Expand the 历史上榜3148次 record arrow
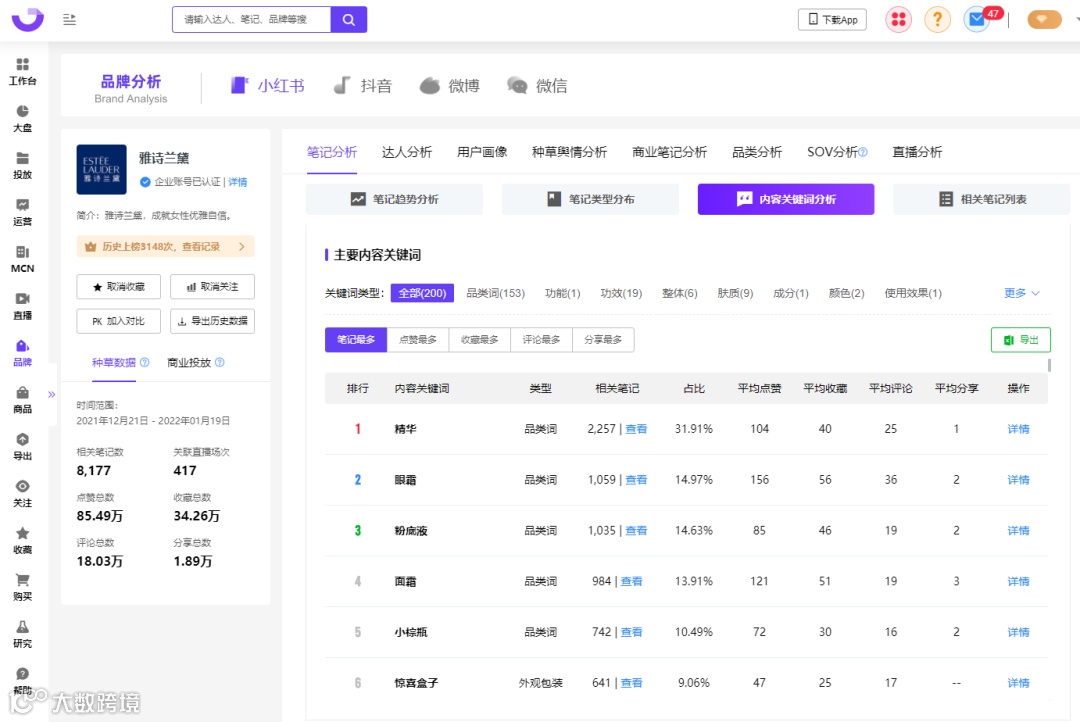This screenshot has height=722, width=1080. (x=241, y=247)
